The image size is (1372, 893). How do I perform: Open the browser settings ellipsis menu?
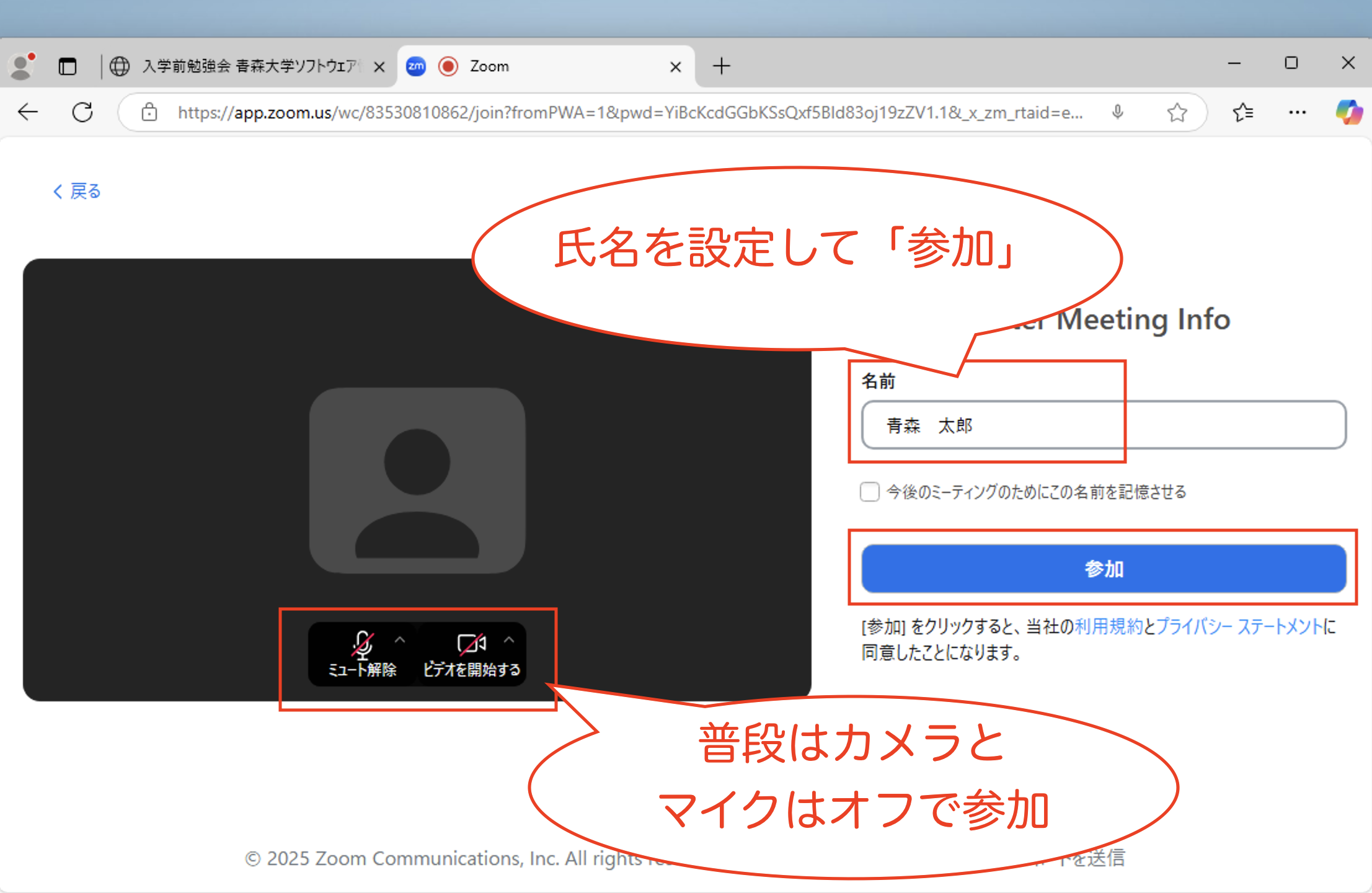[x=1297, y=112]
